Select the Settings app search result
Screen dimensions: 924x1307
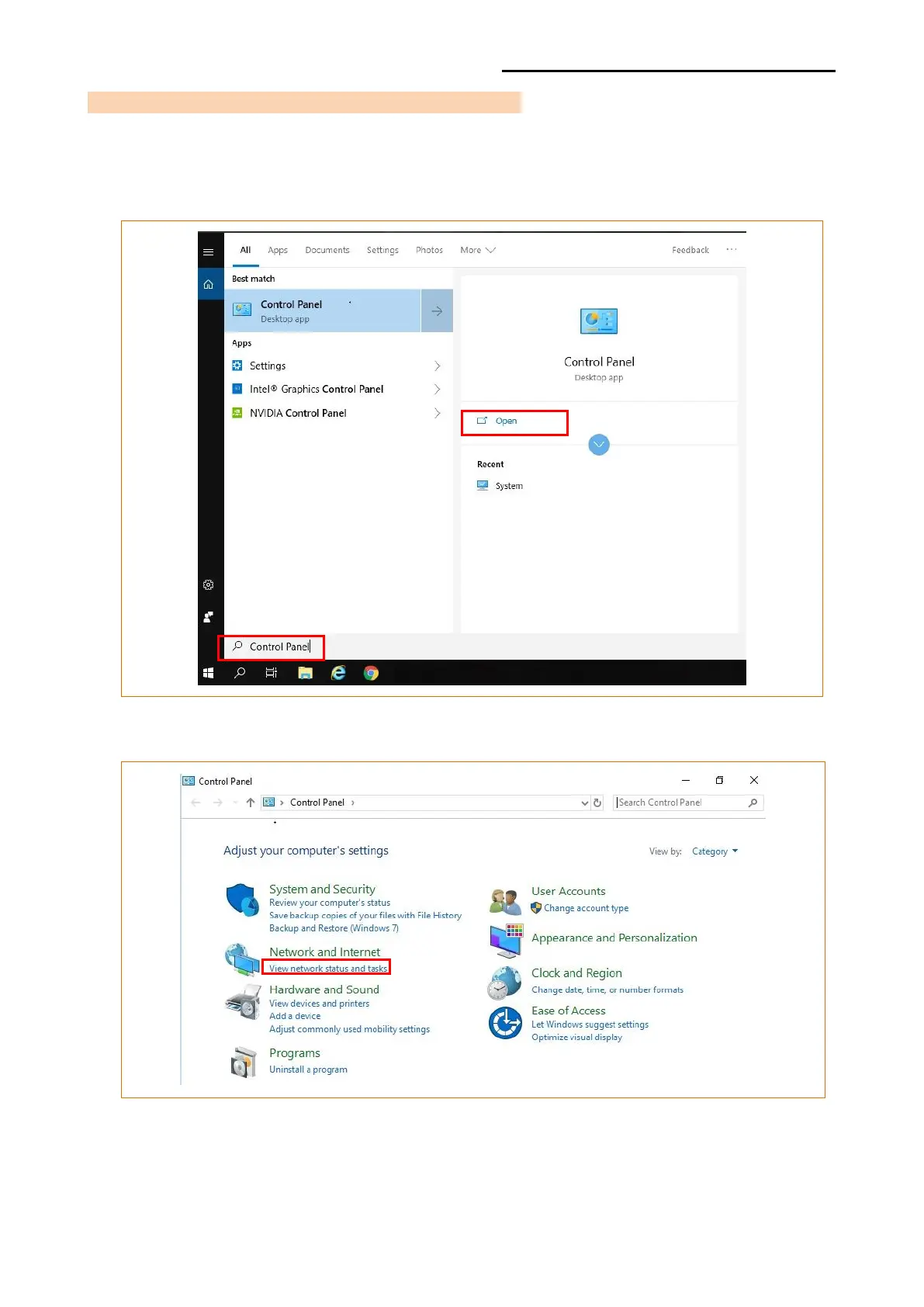tap(337, 366)
